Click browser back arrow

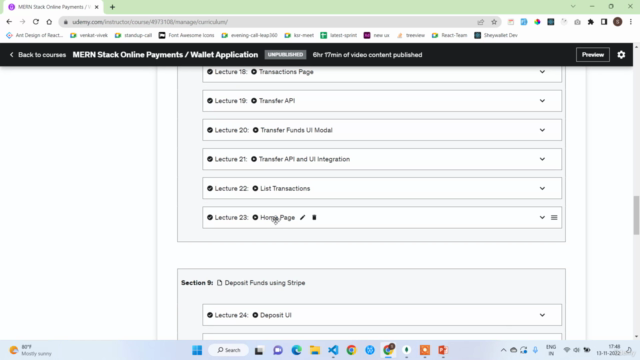9,22
